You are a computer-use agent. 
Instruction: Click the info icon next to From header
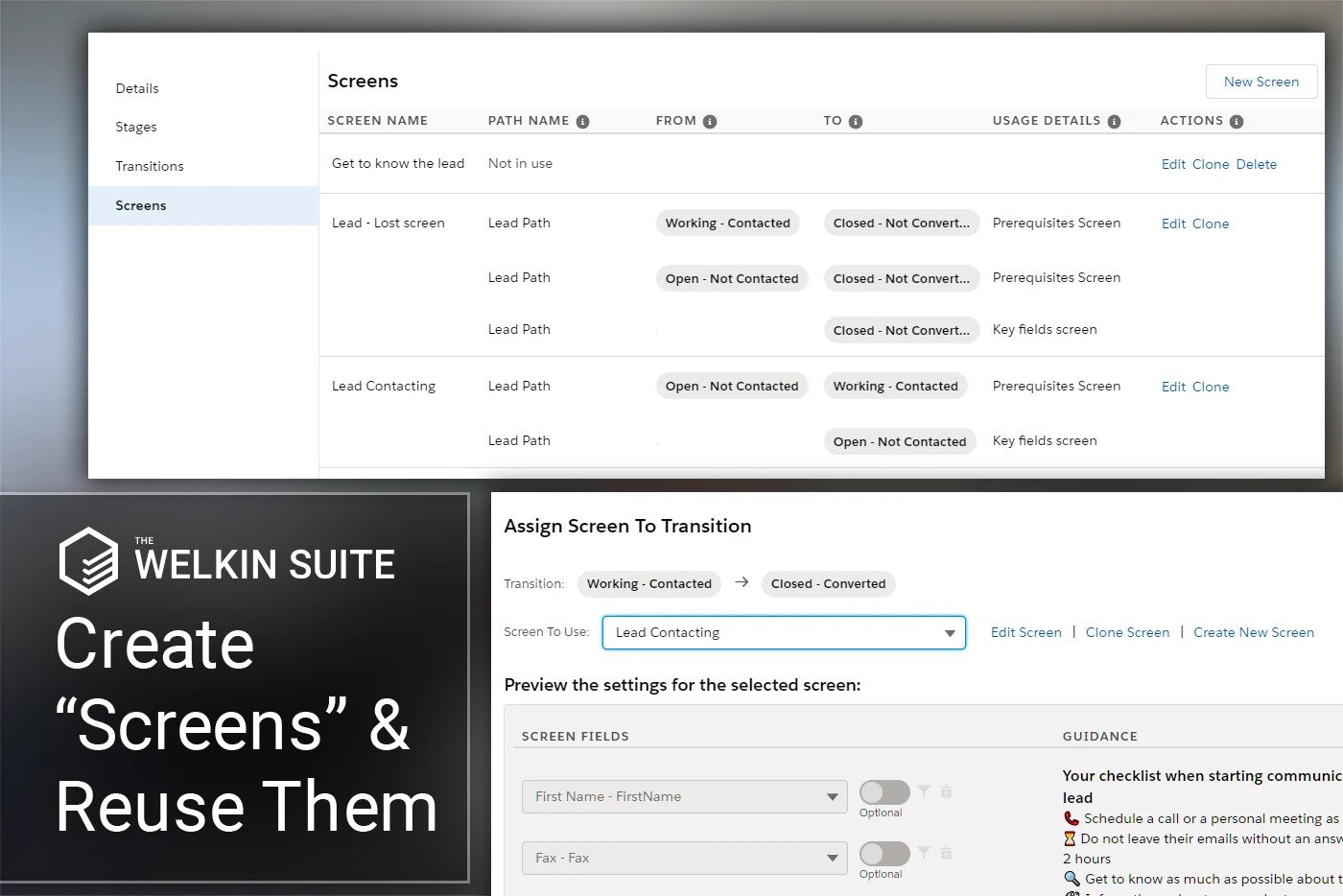click(x=710, y=122)
